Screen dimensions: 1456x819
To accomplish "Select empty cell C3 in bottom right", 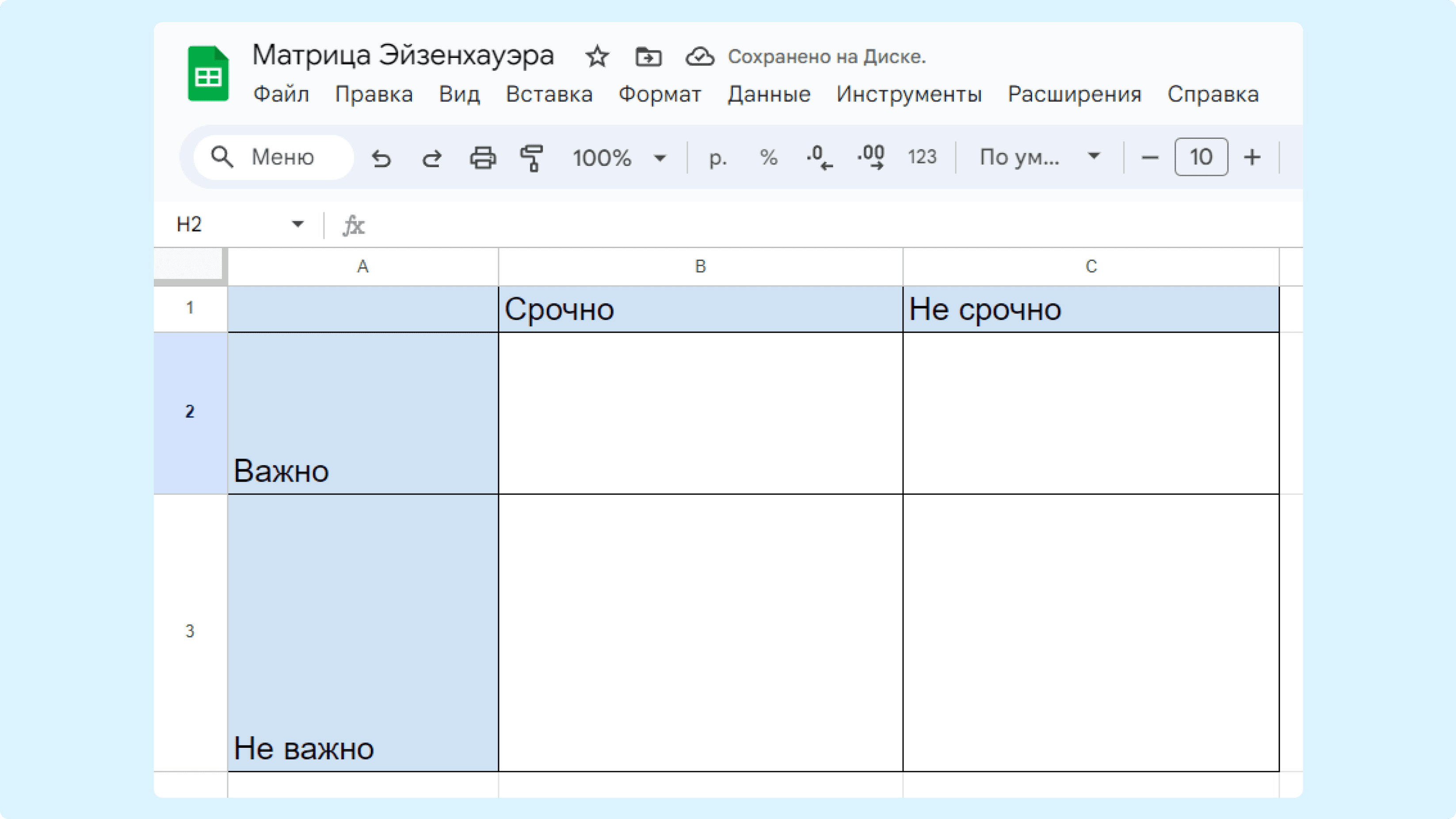I will [x=1091, y=632].
